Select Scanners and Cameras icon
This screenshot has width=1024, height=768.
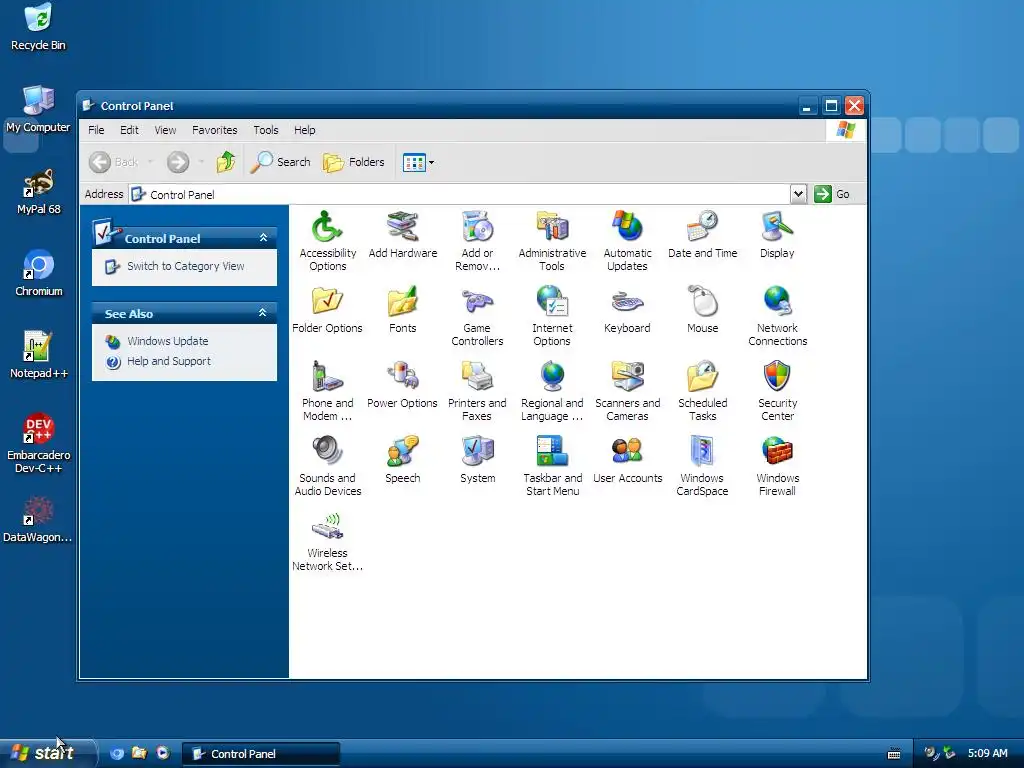click(x=627, y=377)
